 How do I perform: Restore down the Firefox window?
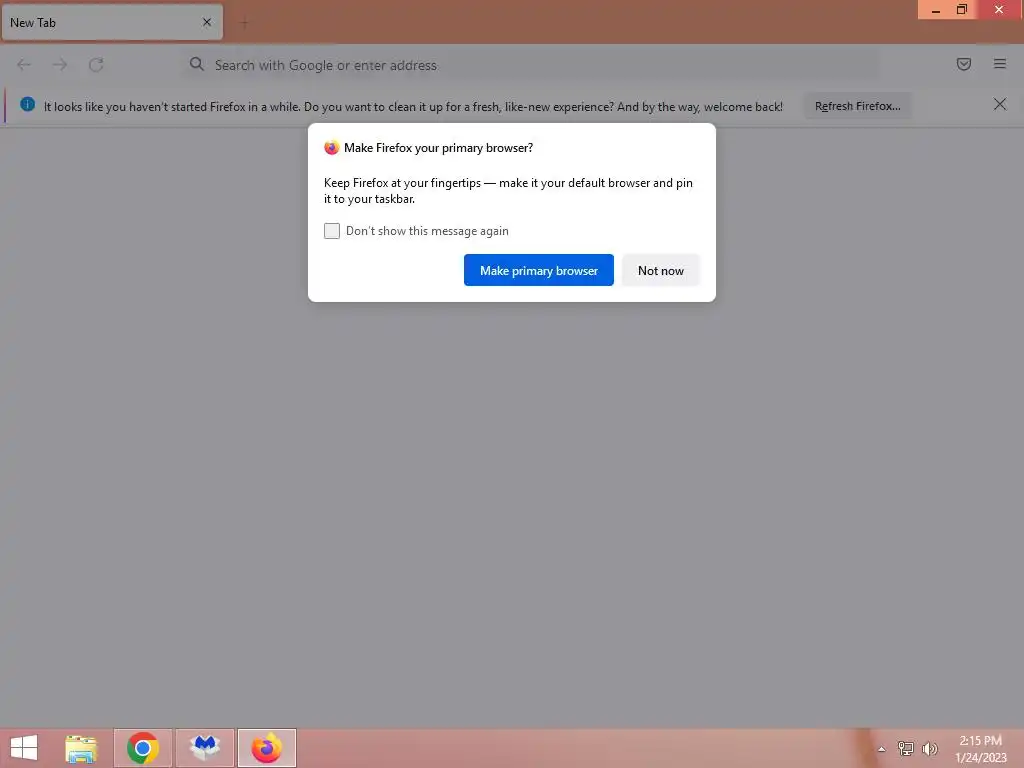pos(961,10)
